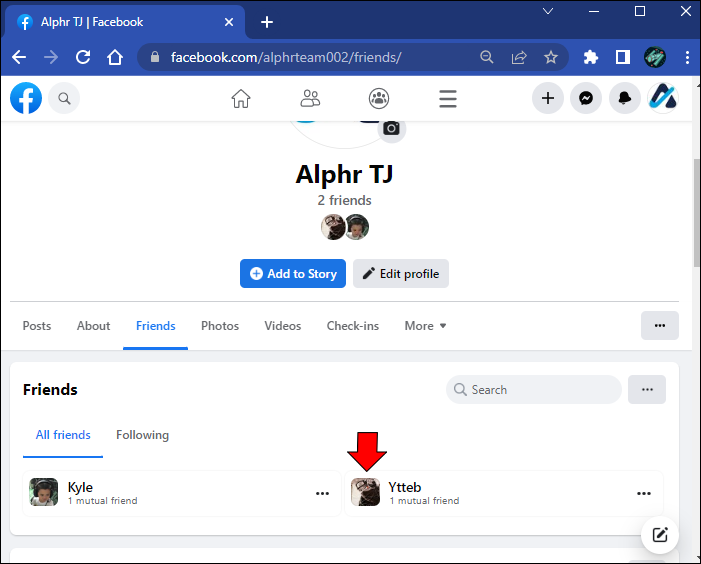Close the Alphr TJ Facebook tab

229,22
